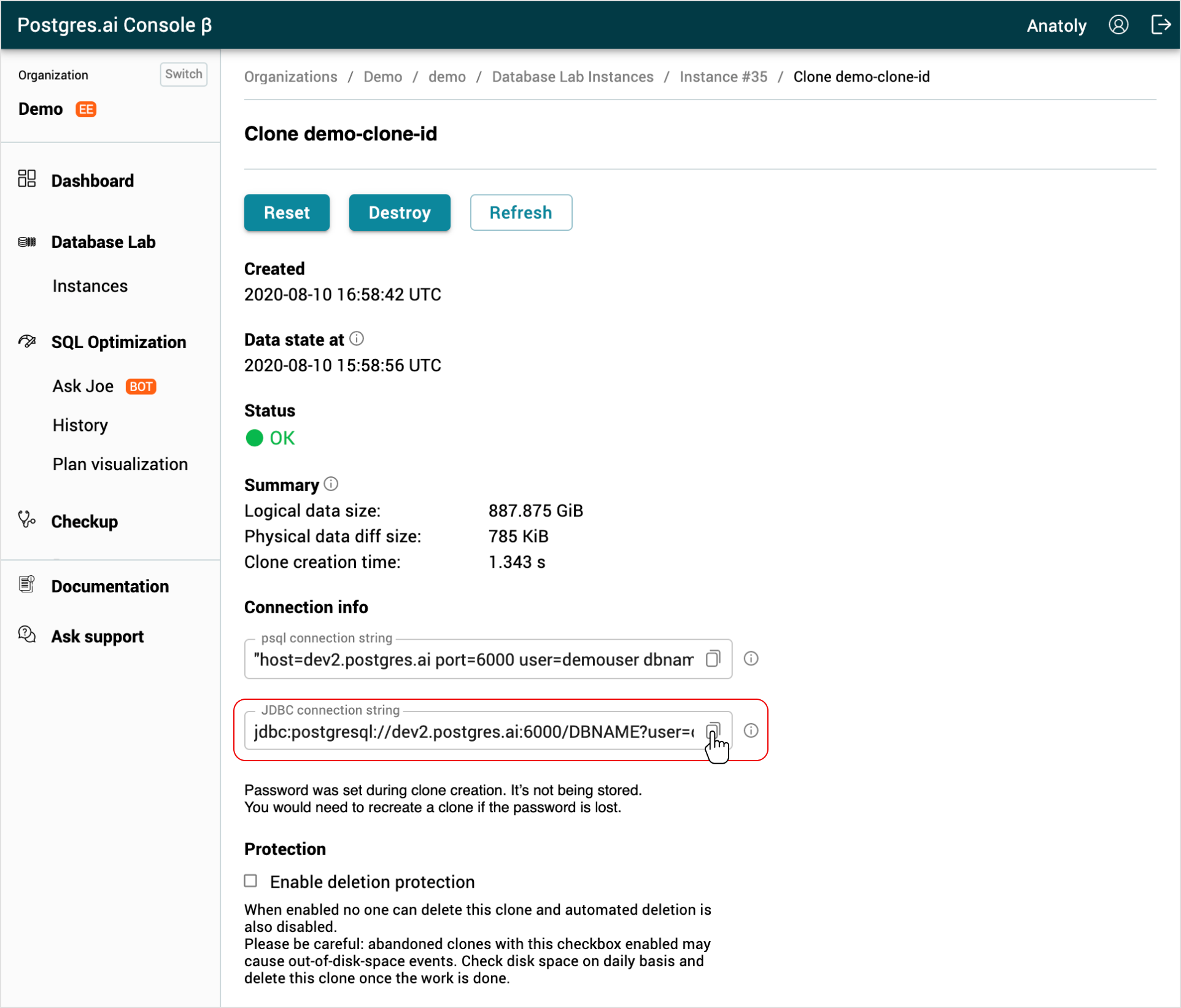Open Checkup section
Screen dimensions: 1181x1008
tap(84, 522)
